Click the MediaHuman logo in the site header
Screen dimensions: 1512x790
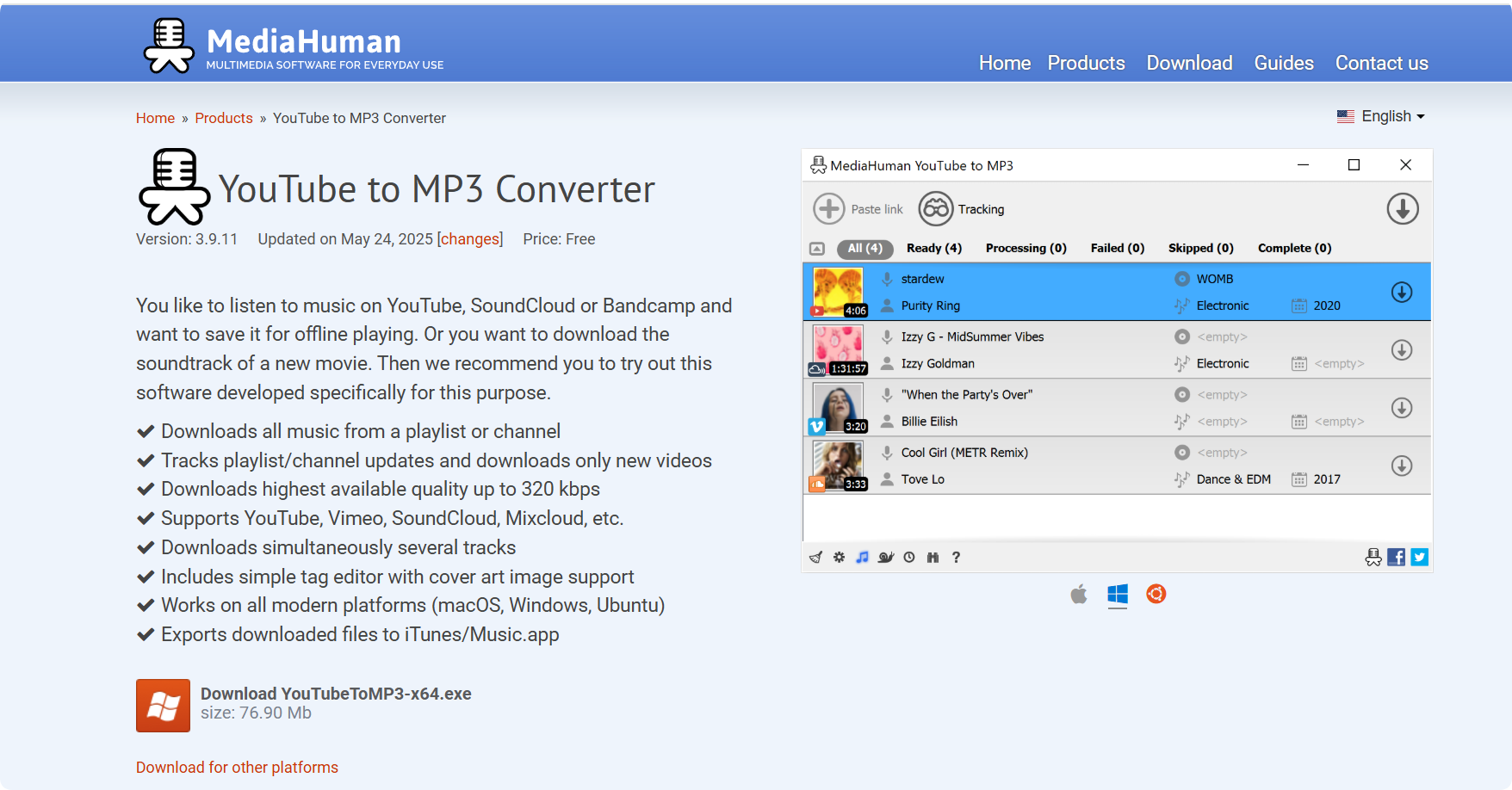(x=294, y=46)
